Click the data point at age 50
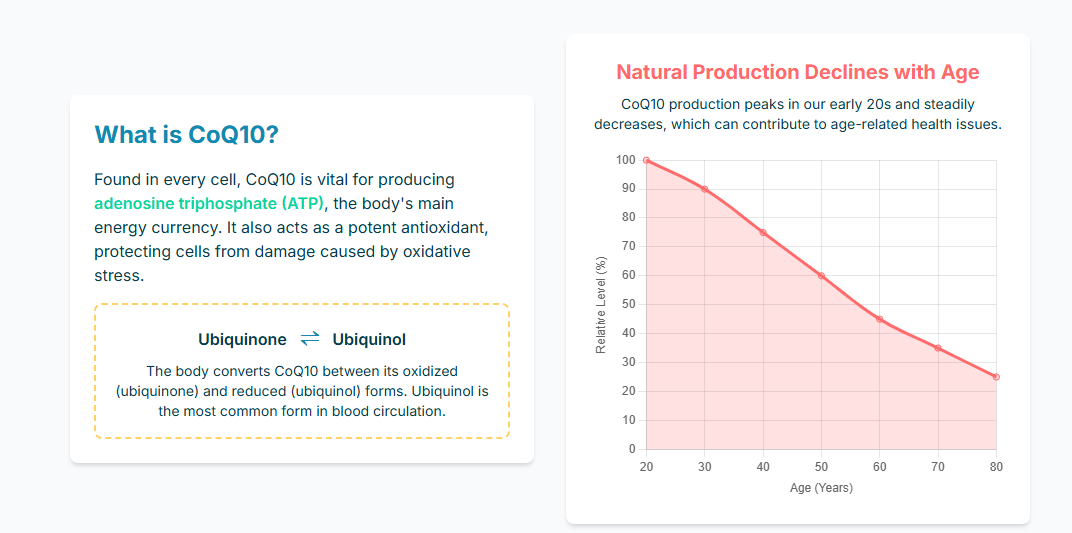The height and width of the screenshot is (533, 1072). pyautogui.click(x=821, y=276)
